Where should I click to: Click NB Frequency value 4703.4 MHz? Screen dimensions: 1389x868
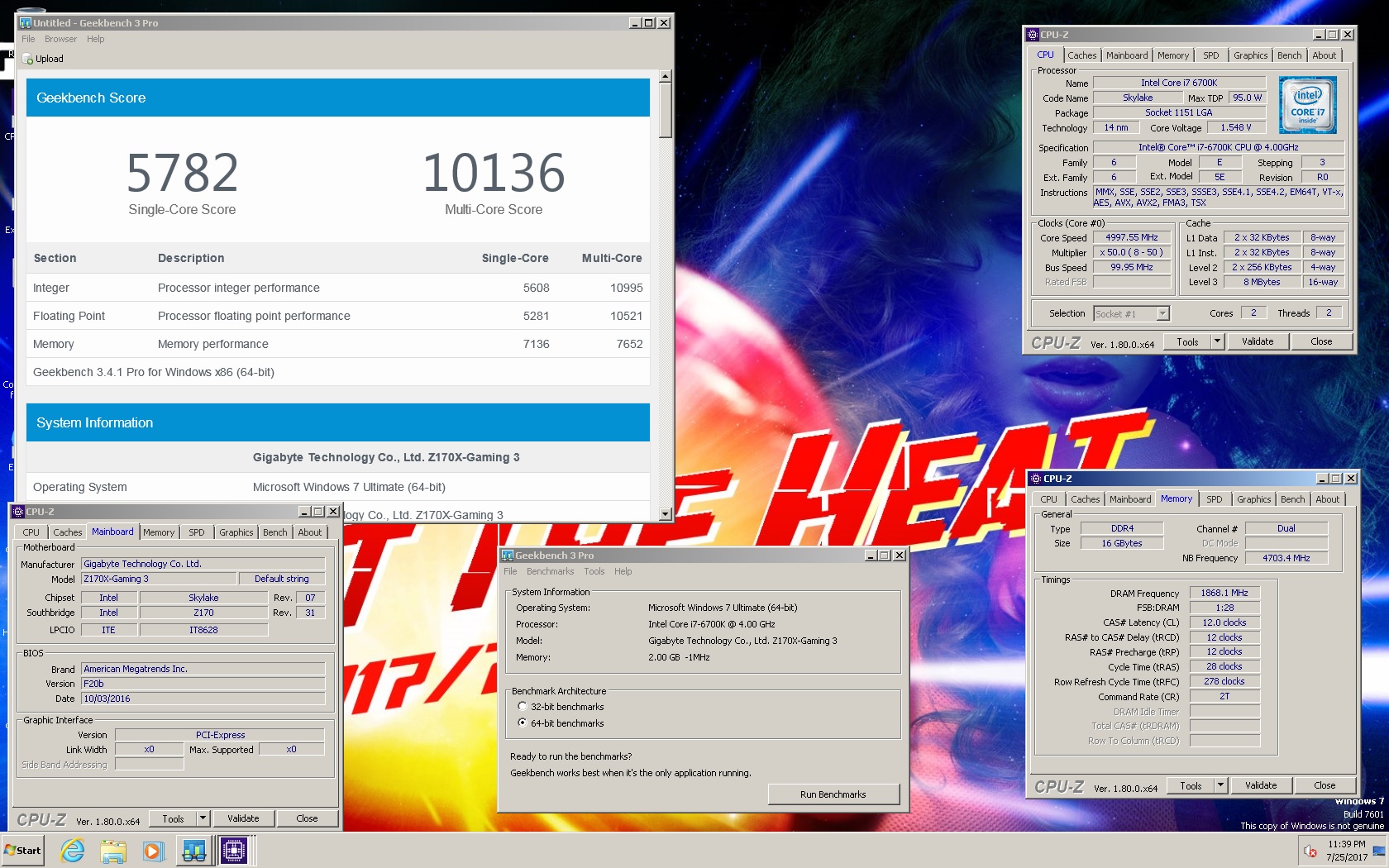pos(1286,558)
